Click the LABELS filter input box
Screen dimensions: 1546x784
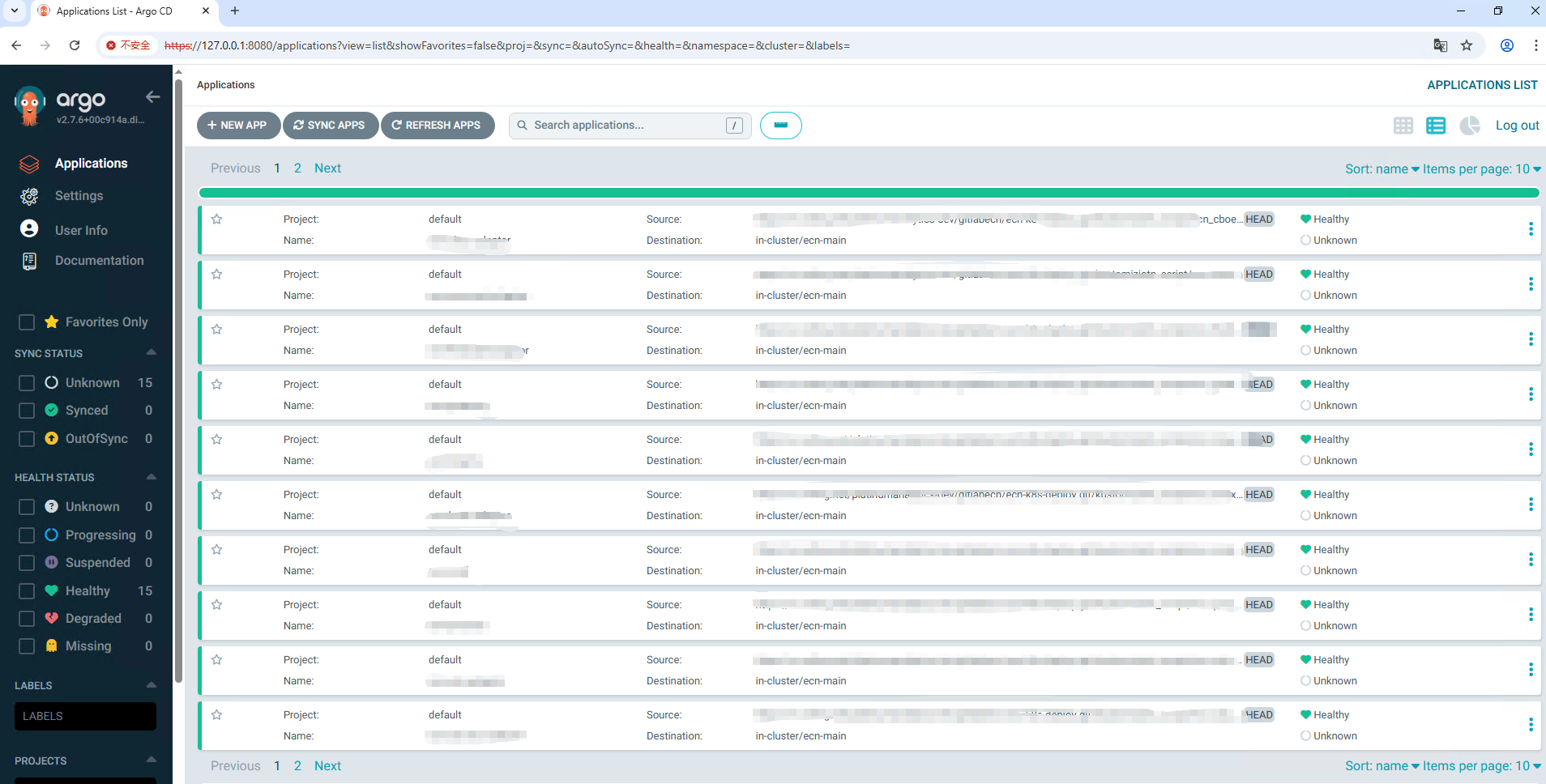pos(85,716)
